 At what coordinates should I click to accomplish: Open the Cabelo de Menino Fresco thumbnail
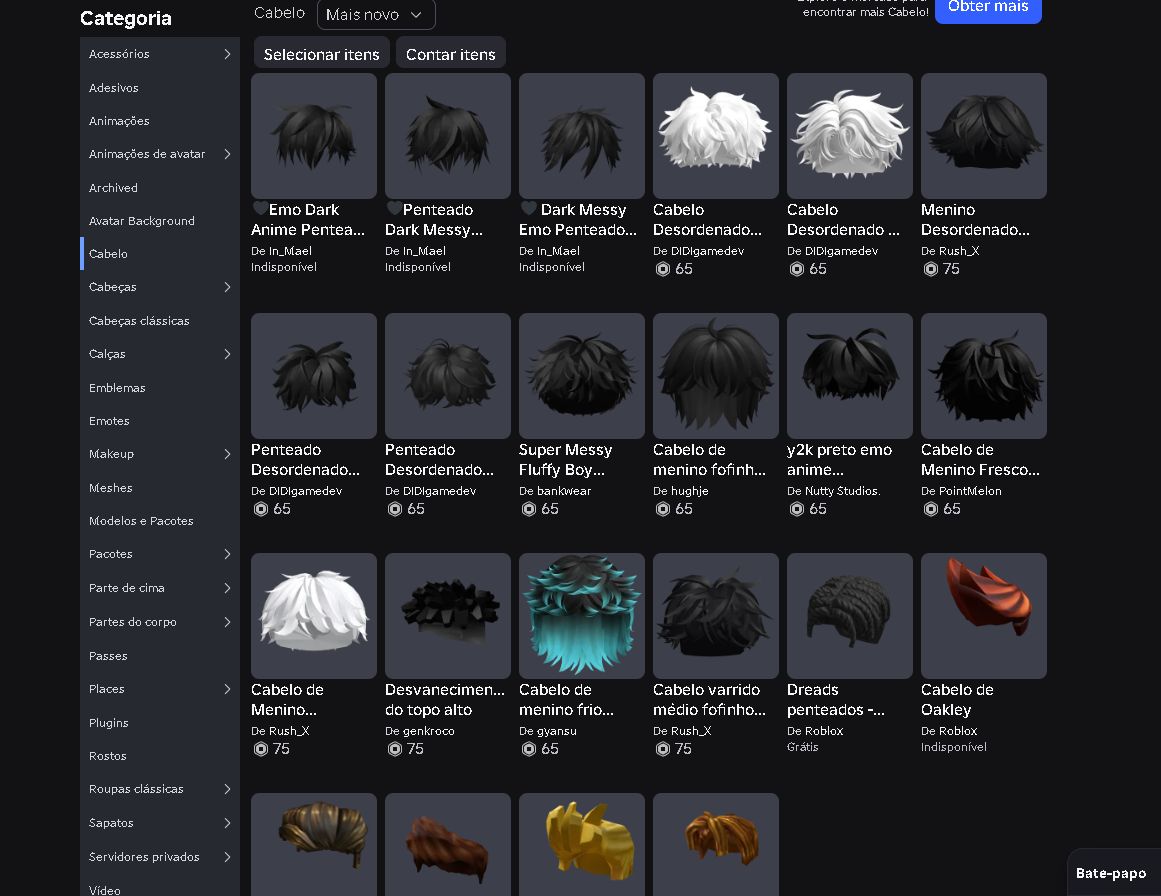[x=984, y=375]
